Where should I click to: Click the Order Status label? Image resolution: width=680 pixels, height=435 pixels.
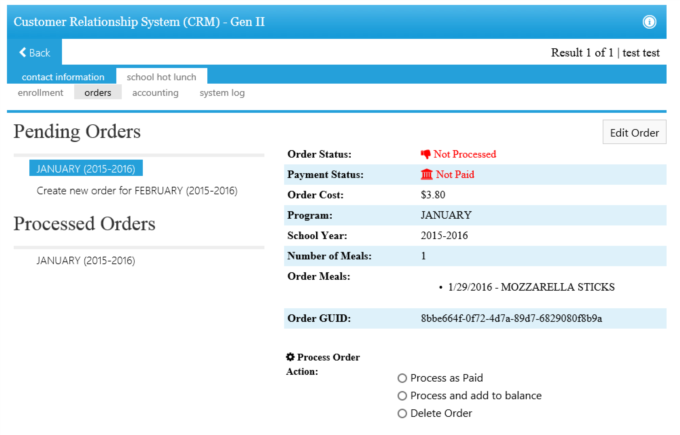pyautogui.click(x=319, y=154)
